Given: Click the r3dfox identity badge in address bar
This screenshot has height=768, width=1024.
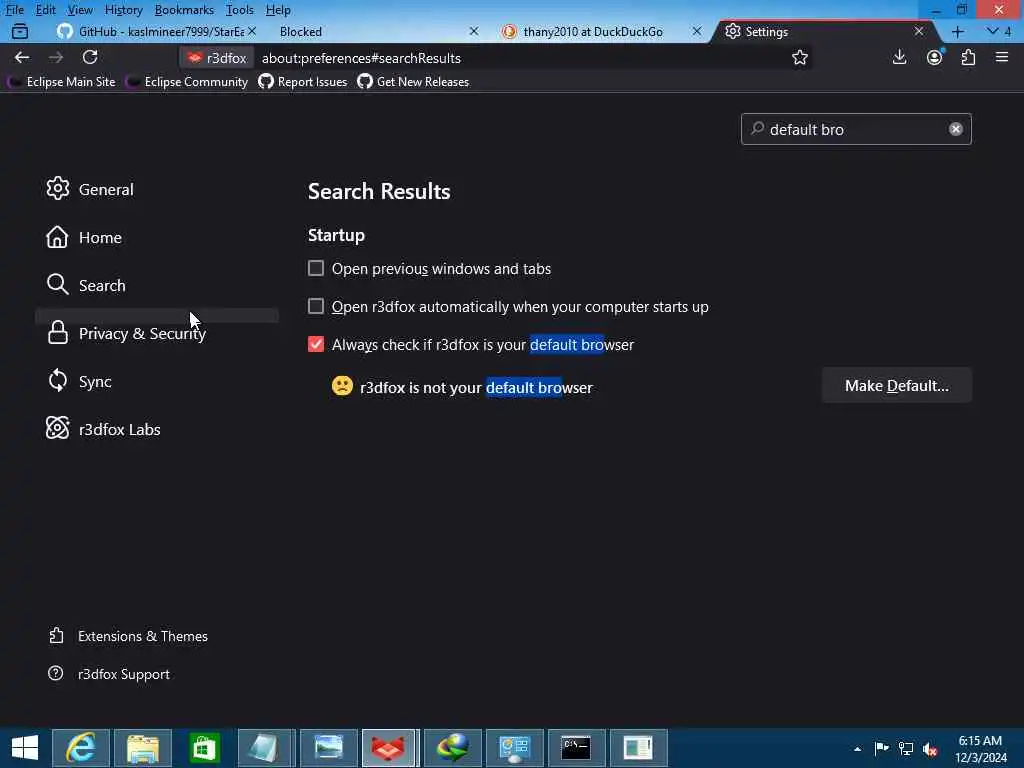Looking at the screenshot, I should coord(217,58).
